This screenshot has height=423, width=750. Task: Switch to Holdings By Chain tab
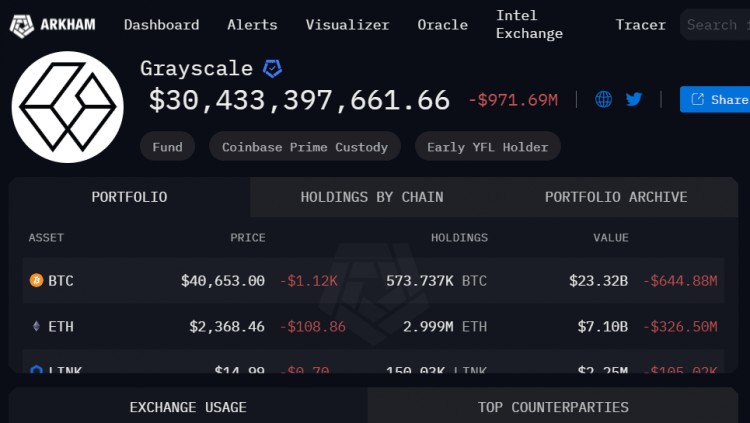click(372, 197)
